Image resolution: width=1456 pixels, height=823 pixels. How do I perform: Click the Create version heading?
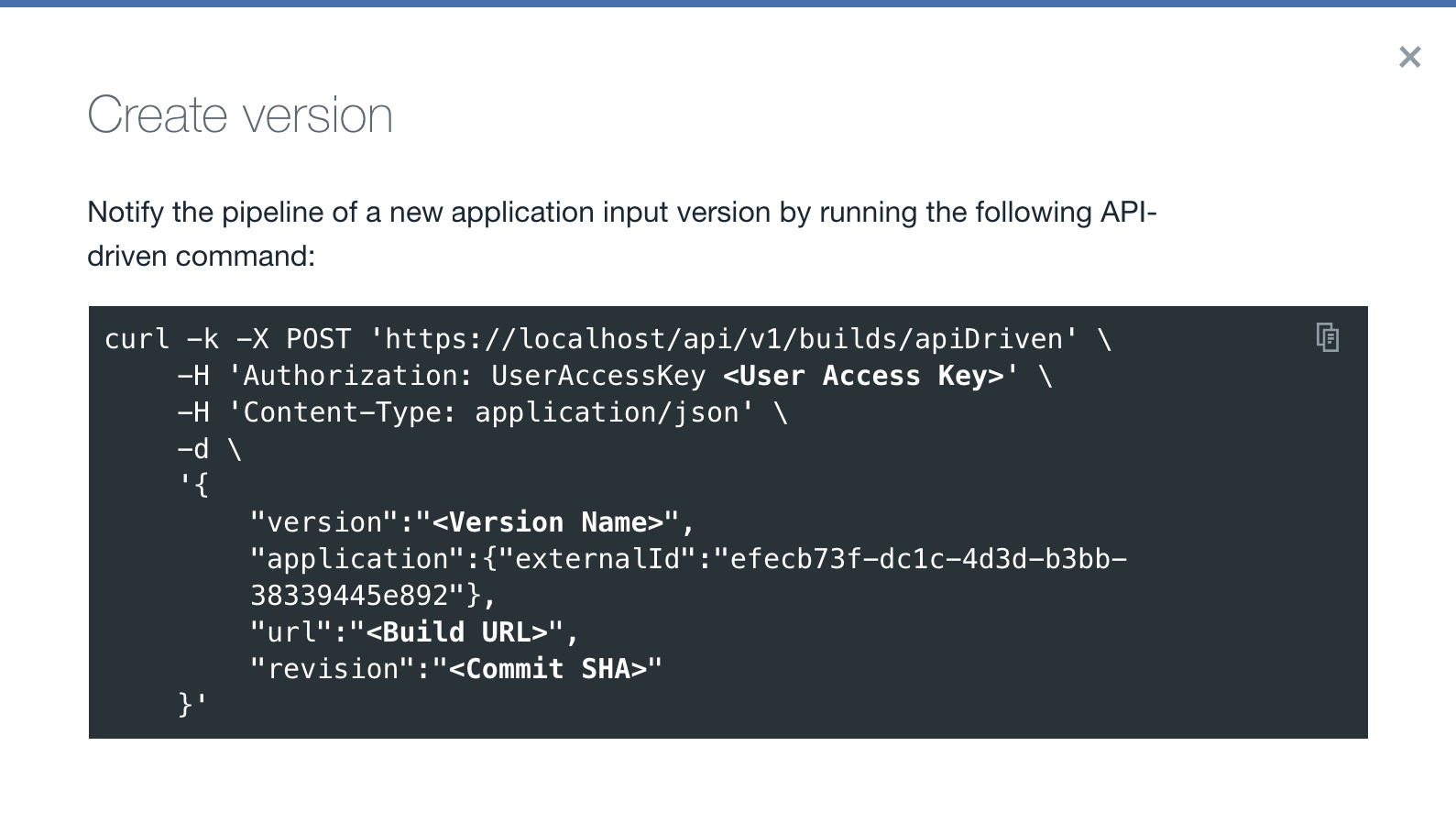click(x=240, y=114)
